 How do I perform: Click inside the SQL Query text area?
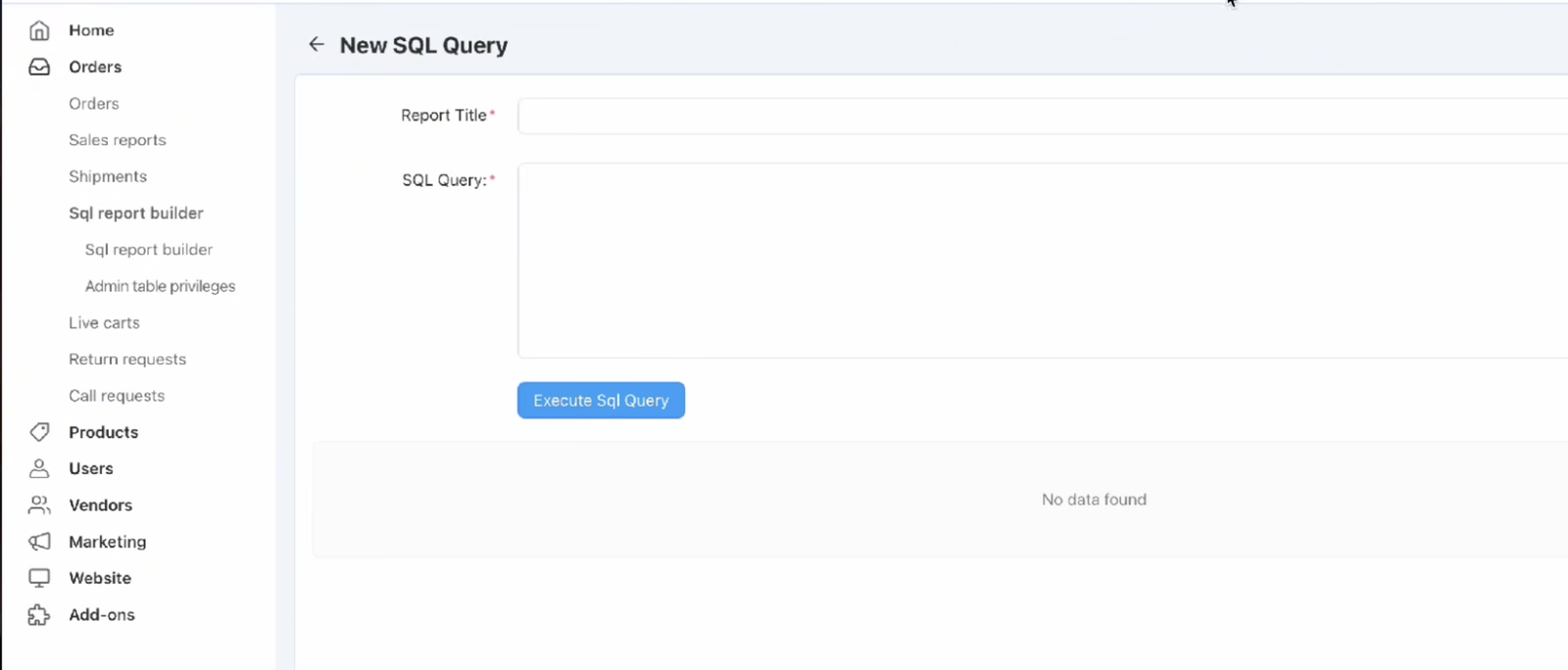1043,261
